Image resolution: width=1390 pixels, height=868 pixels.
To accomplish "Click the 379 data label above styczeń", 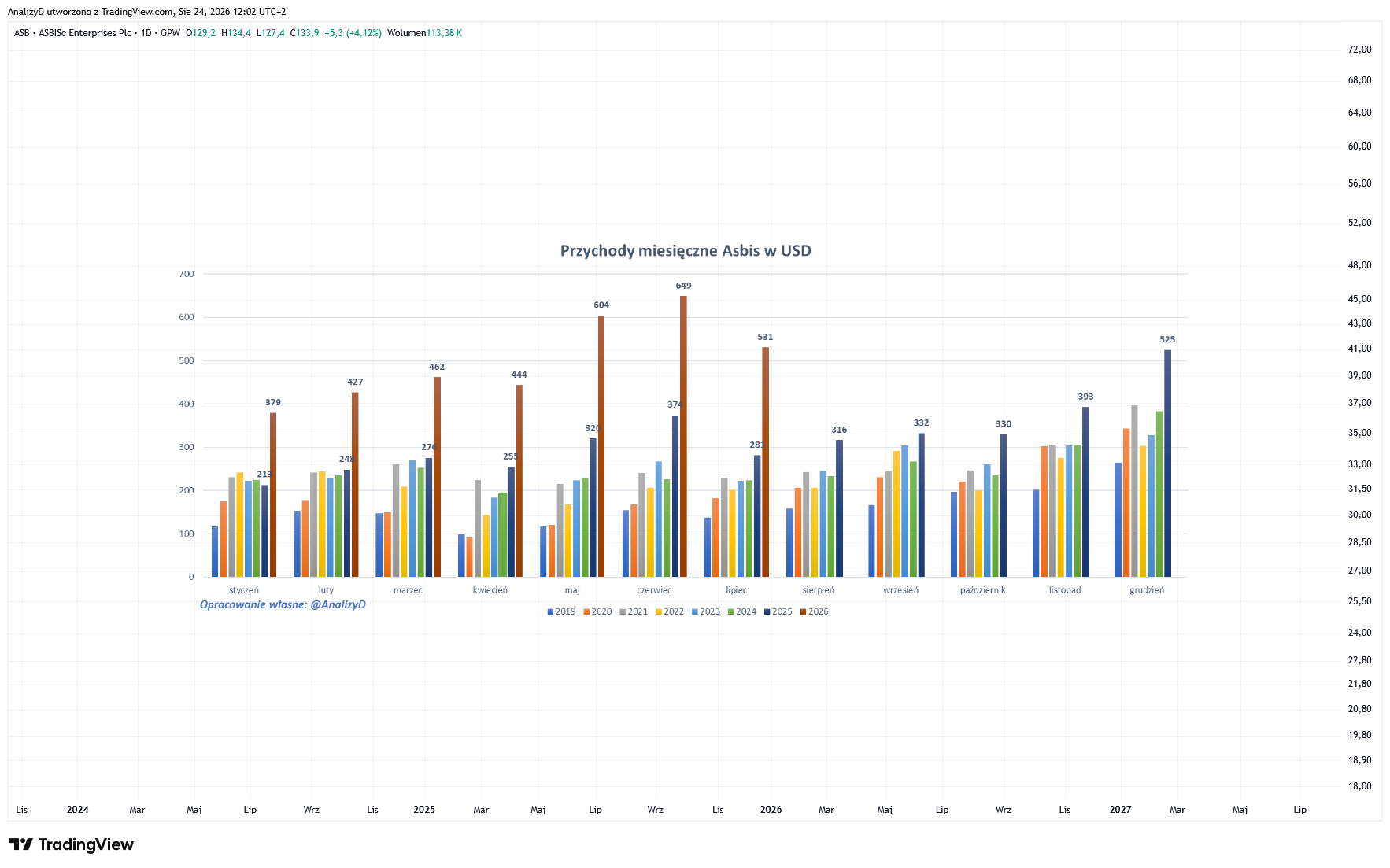I will (273, 402).
